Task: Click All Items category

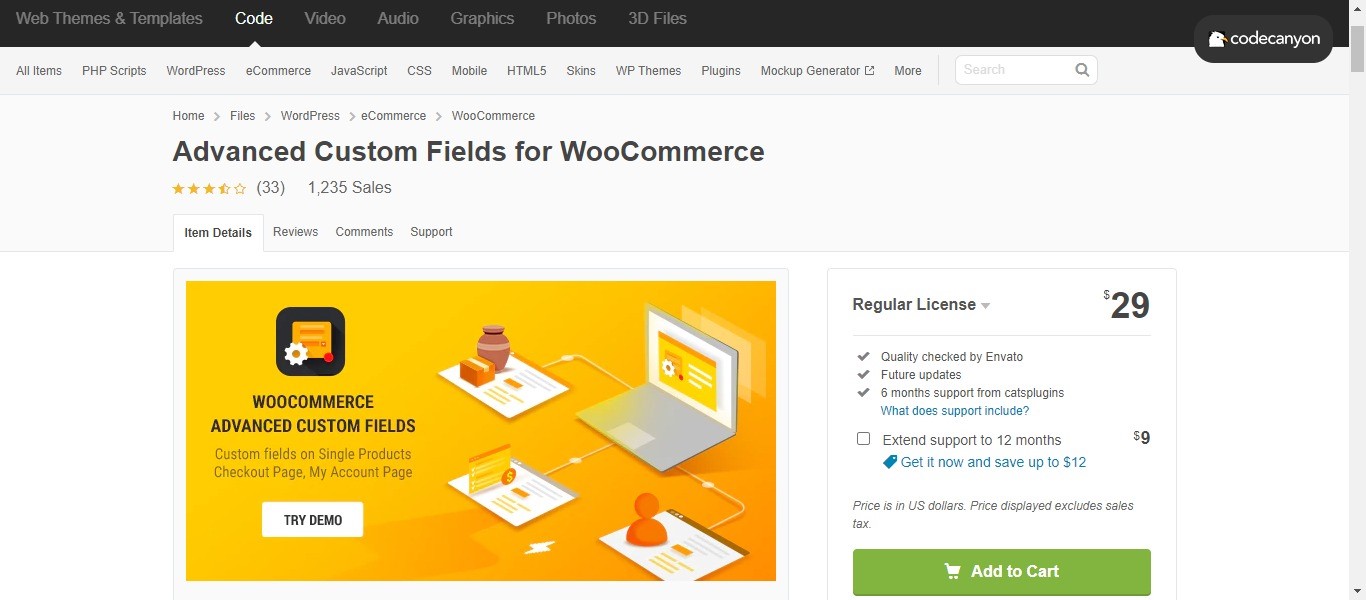Action: (x=39, y=71)
